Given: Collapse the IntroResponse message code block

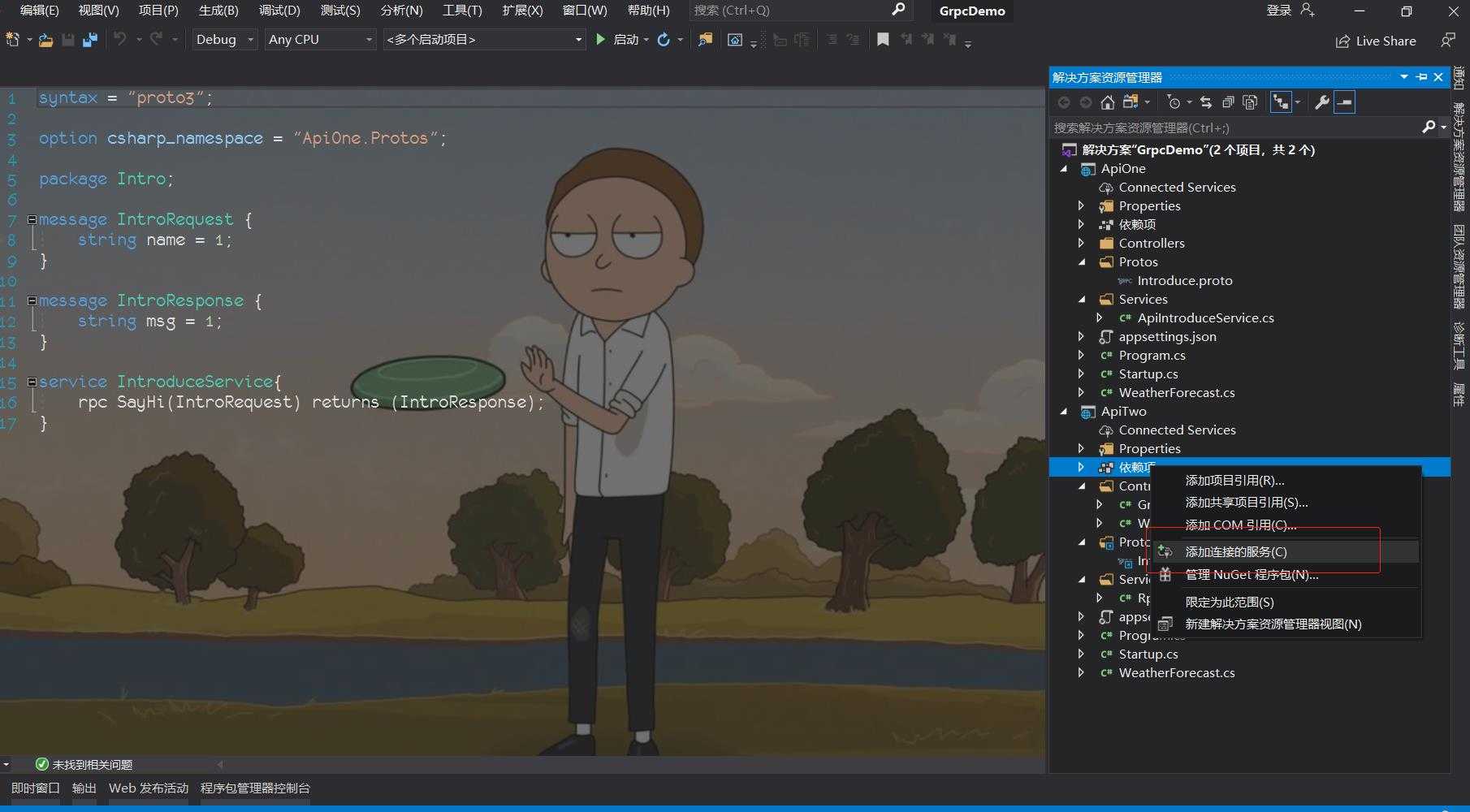Looking at the screenshot, I should [32, 300].
